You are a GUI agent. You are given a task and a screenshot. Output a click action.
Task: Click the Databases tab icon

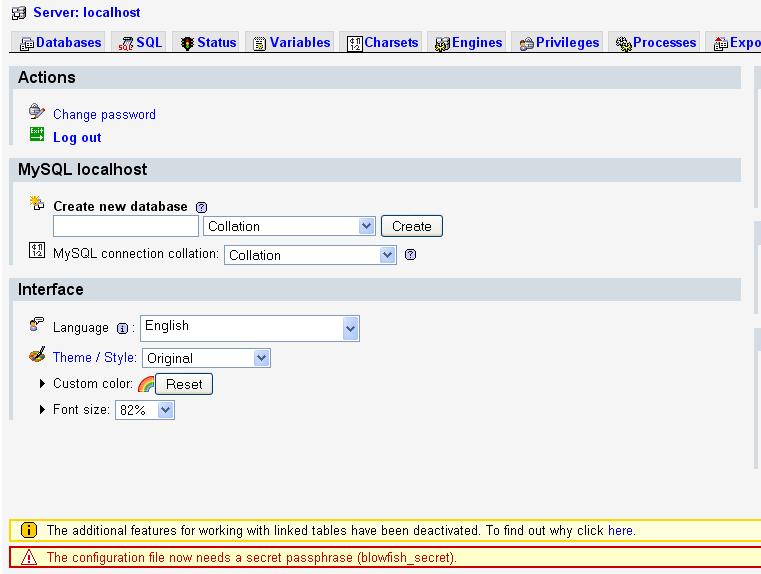pos(27,44)
